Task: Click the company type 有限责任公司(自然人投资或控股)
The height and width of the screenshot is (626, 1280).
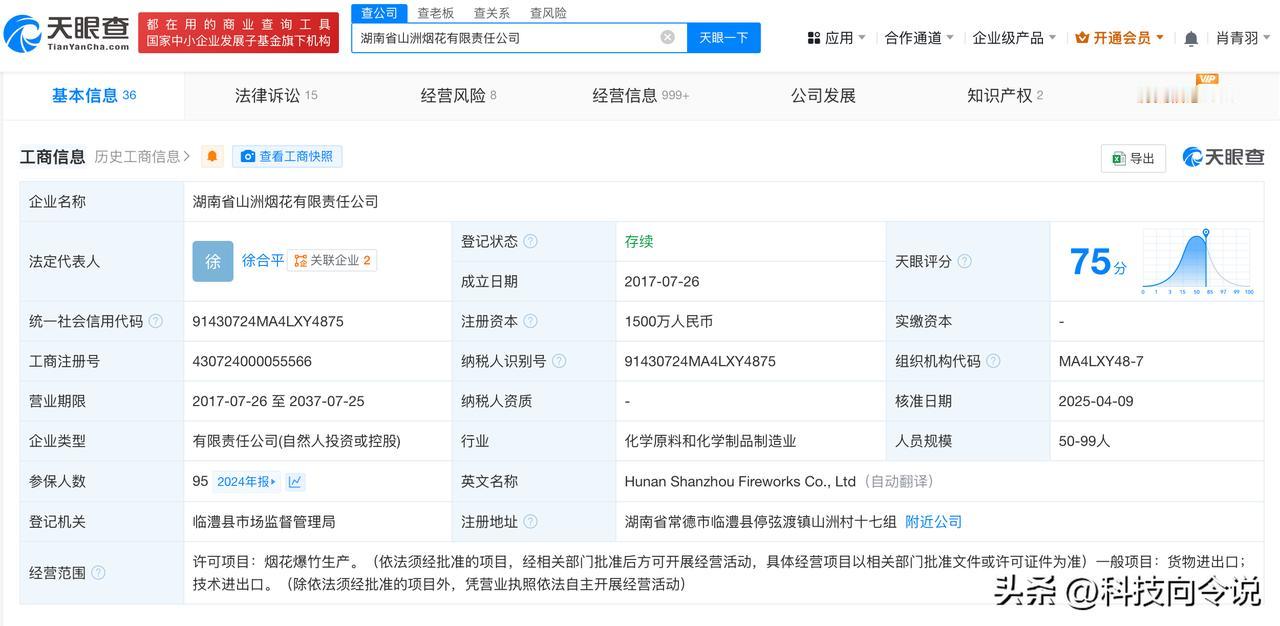Action: coord(297,441)
